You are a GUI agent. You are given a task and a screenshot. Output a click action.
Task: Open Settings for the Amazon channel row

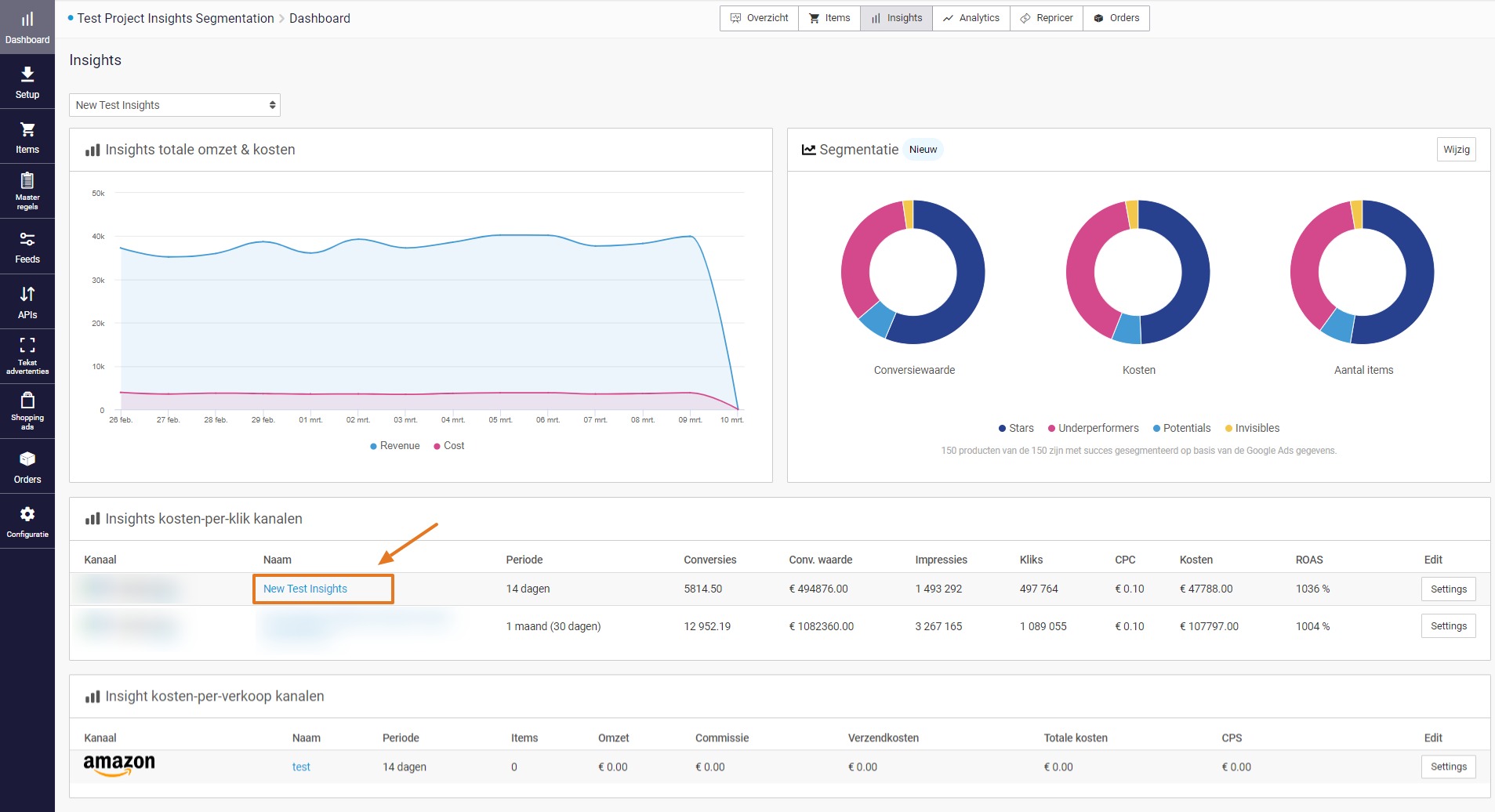[x=1448, y=767]
